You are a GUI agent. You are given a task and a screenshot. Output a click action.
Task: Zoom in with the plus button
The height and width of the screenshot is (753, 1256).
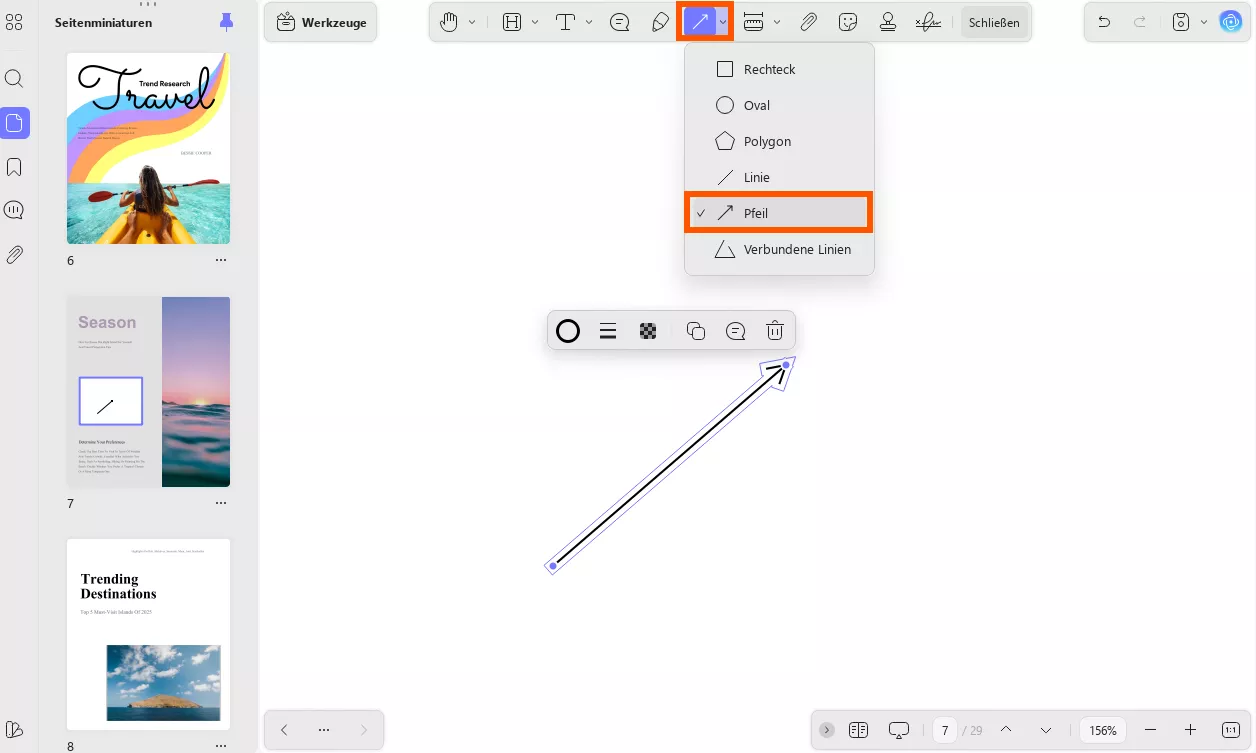coord(1190,730)
